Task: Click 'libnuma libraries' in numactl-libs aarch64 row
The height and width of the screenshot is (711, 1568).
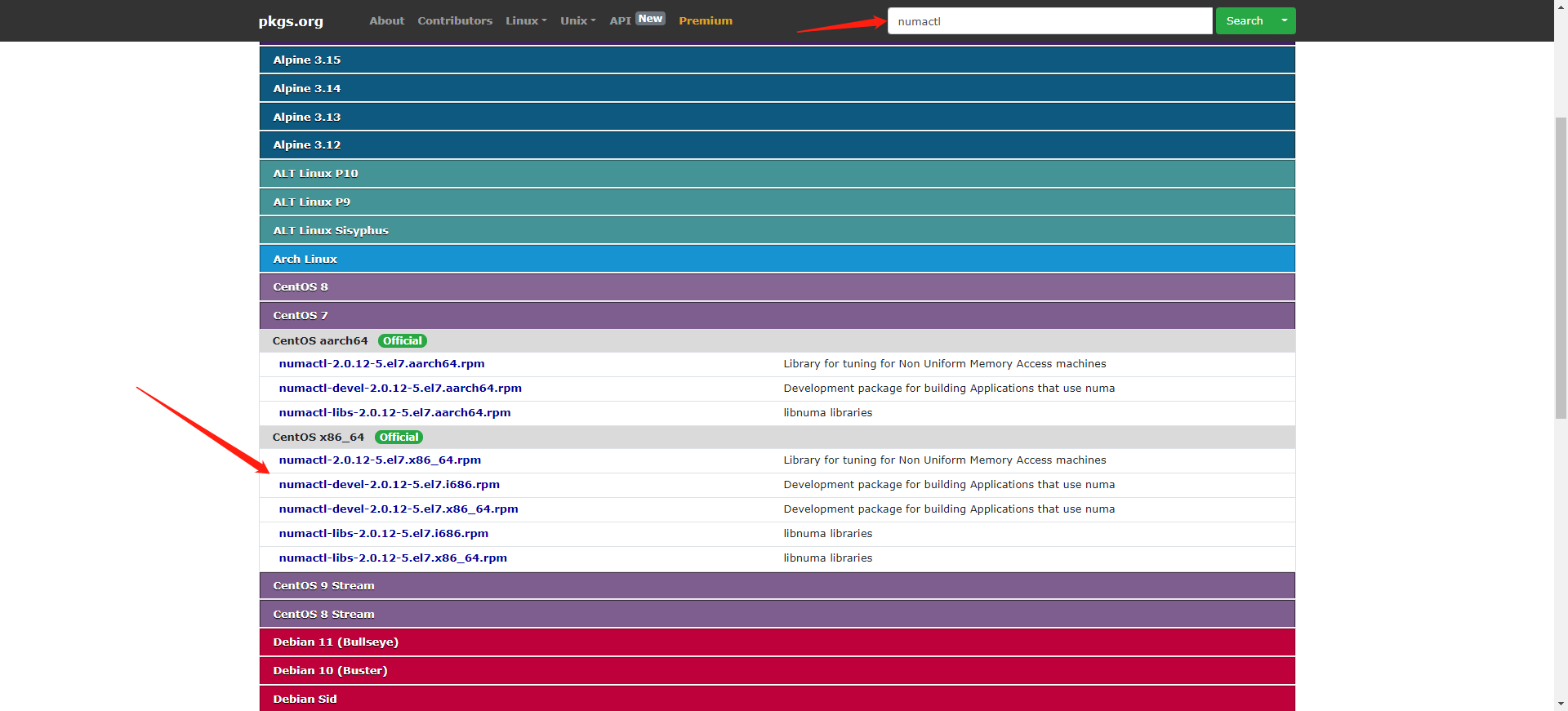Action: [828, 413]
